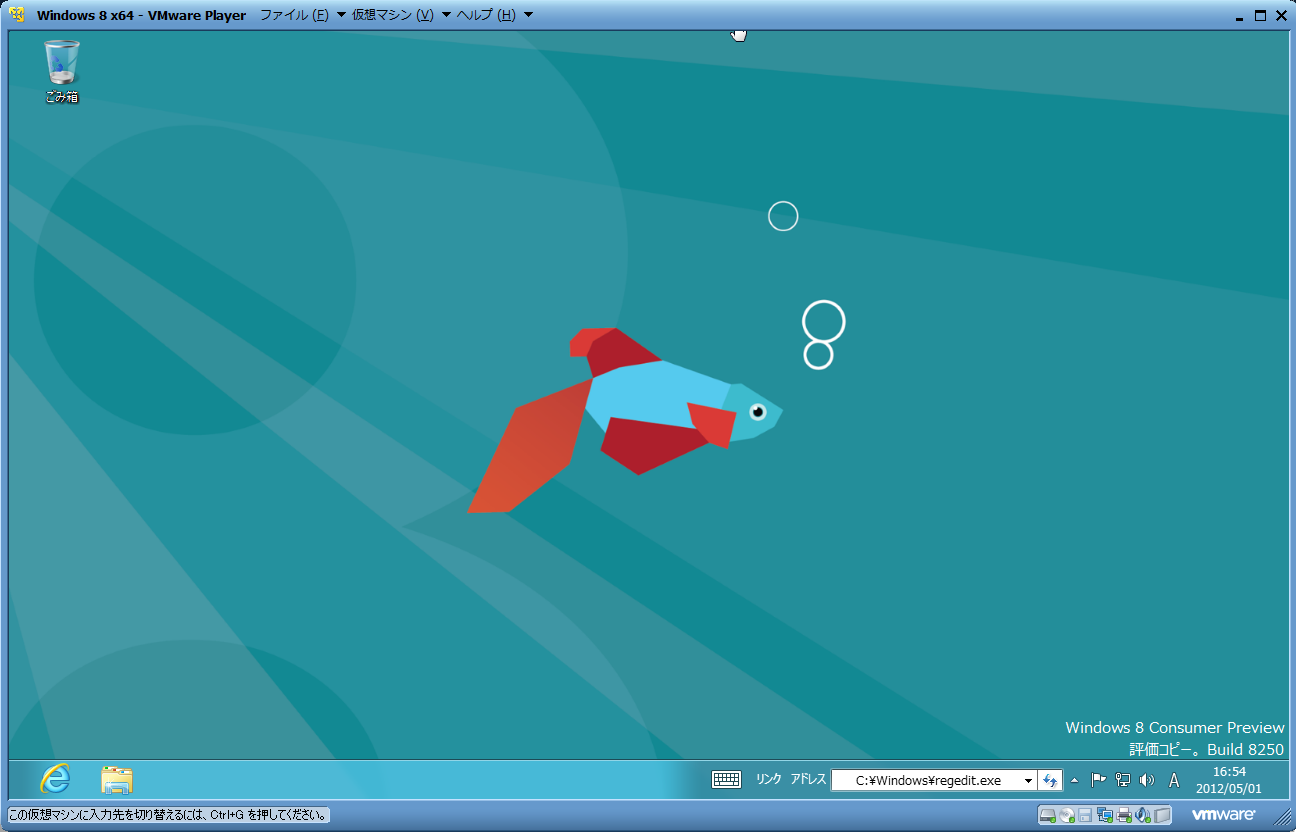Viewport: 1296px width, 832px height.
Task: Select the sound adapter icon in VMware status bar
Action: [1141, 816]
